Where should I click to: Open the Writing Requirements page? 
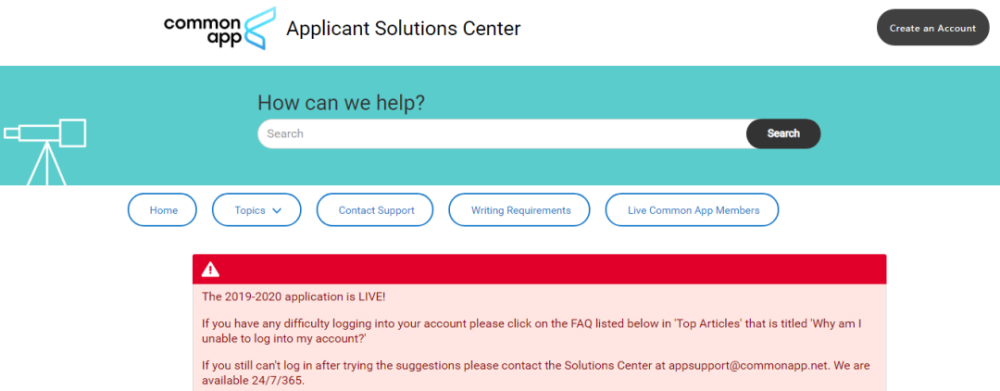520,210
